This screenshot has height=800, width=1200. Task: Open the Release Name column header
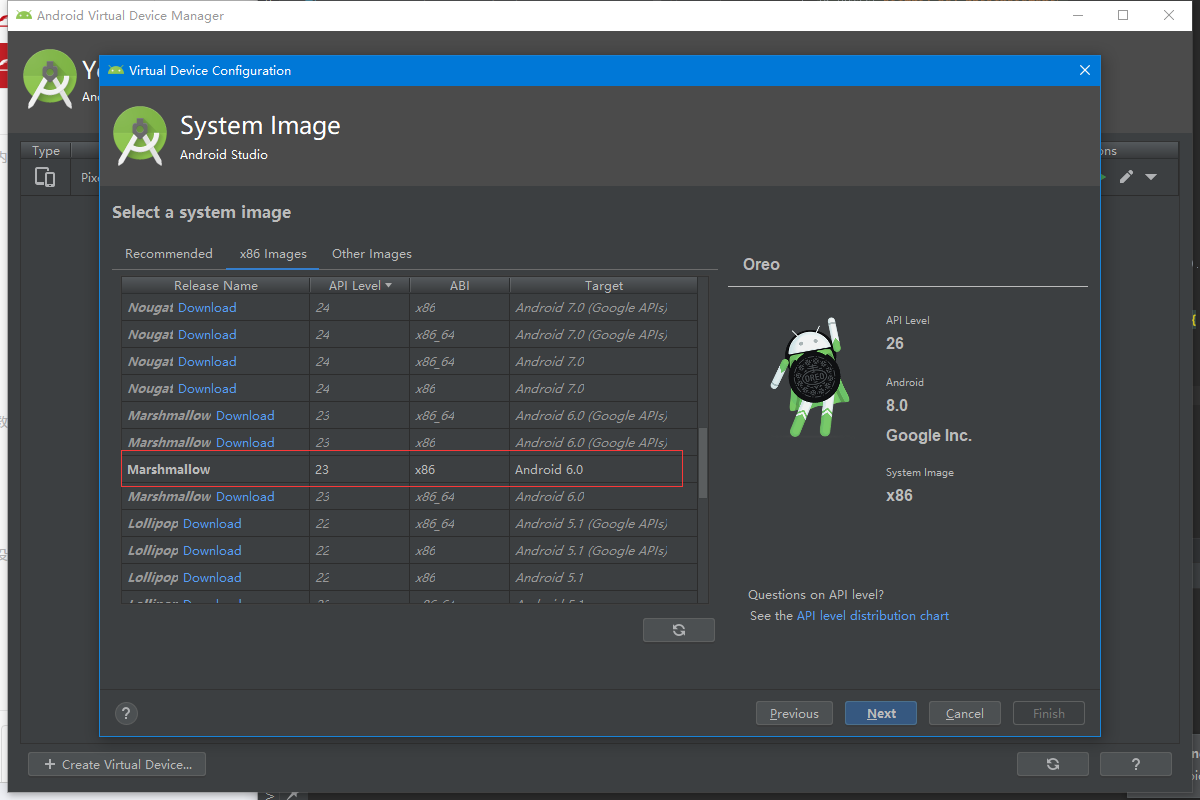tap(215, 285)
